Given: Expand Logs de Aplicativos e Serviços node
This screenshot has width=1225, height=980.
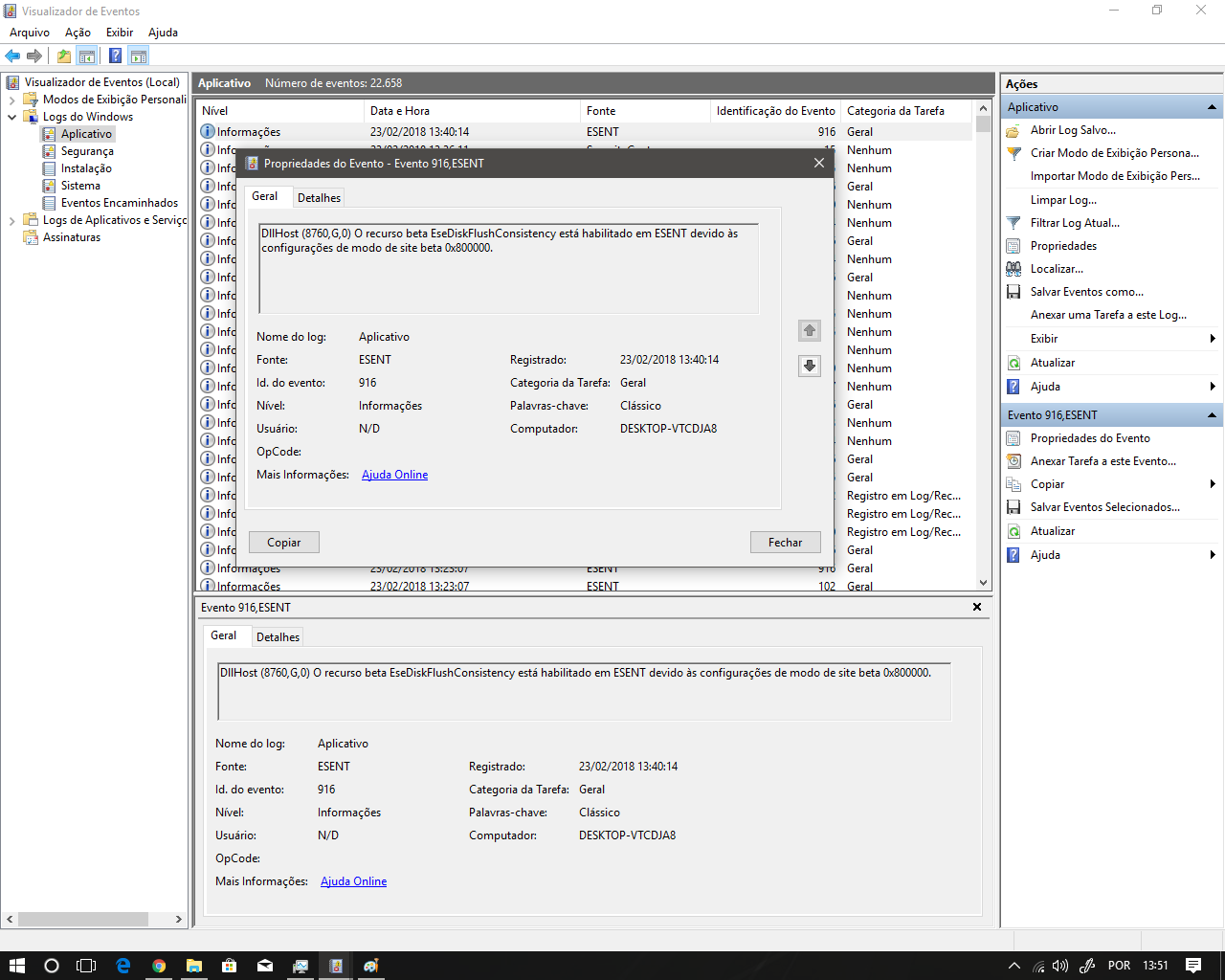Looking at the screenshot, I should [11, 220].
